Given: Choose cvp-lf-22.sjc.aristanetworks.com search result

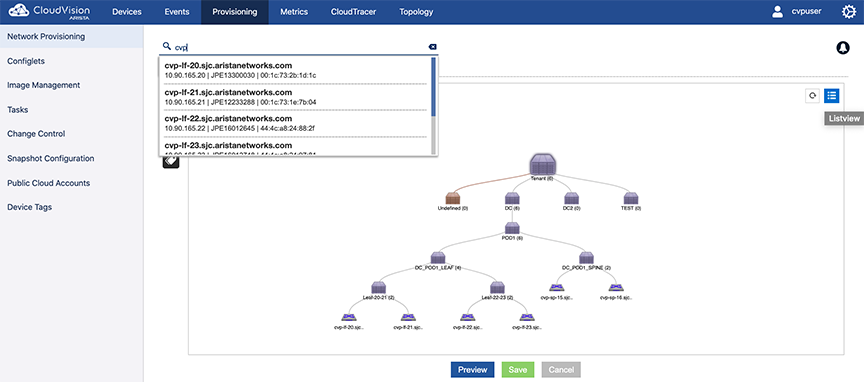Looking at the screenshot, I should click(296, 123).
